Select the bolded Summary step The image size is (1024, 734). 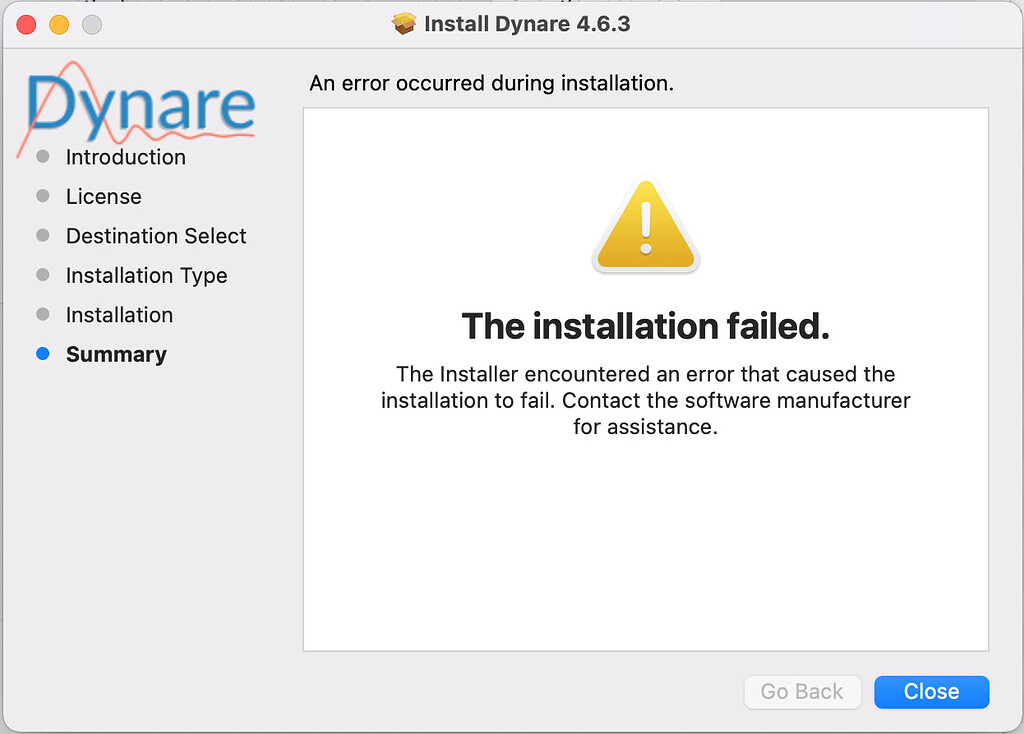[116, 354]
